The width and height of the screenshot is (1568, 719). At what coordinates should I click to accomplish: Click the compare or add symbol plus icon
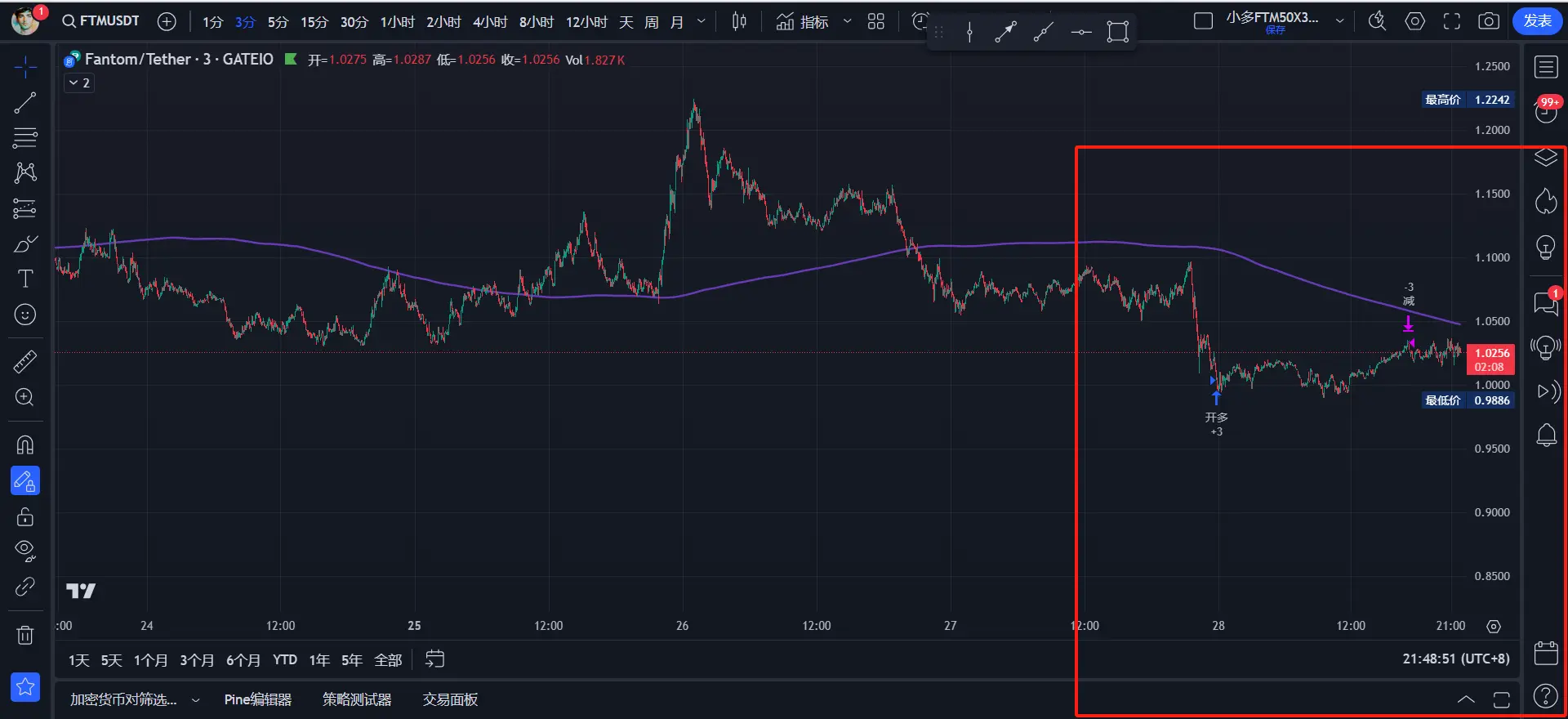167,22
